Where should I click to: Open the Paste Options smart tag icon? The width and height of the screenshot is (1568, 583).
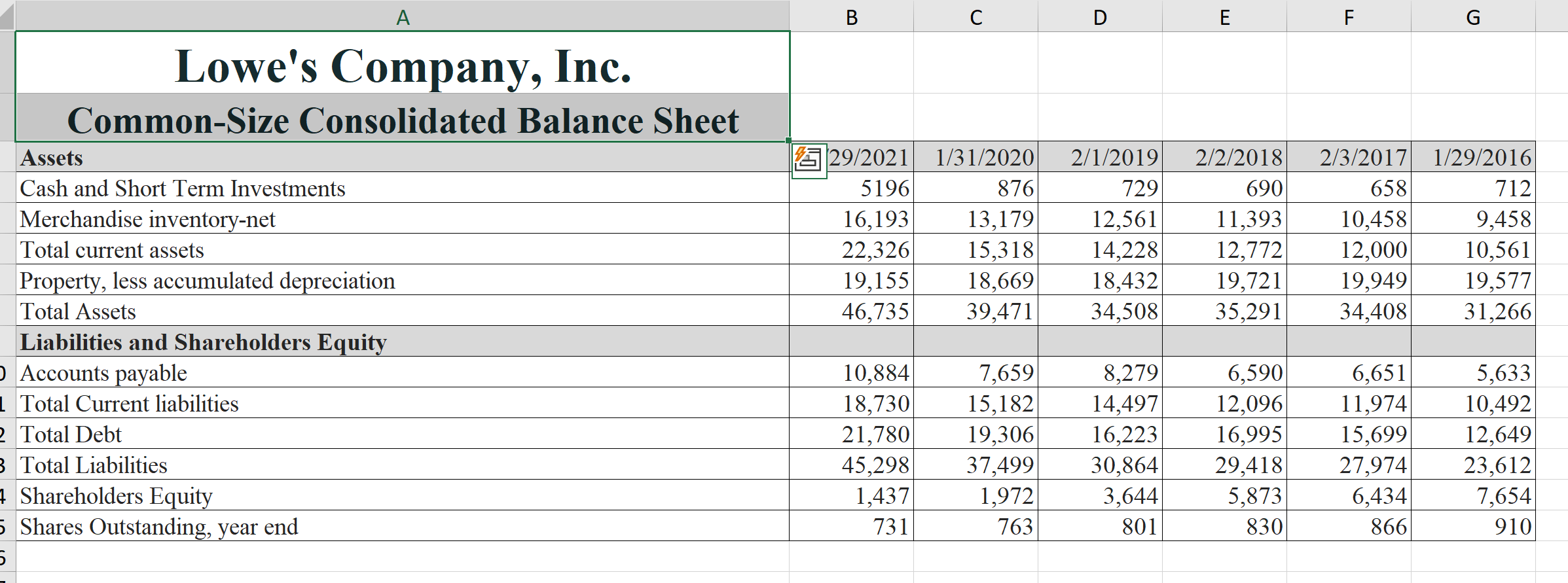click(x=809, y=160)
